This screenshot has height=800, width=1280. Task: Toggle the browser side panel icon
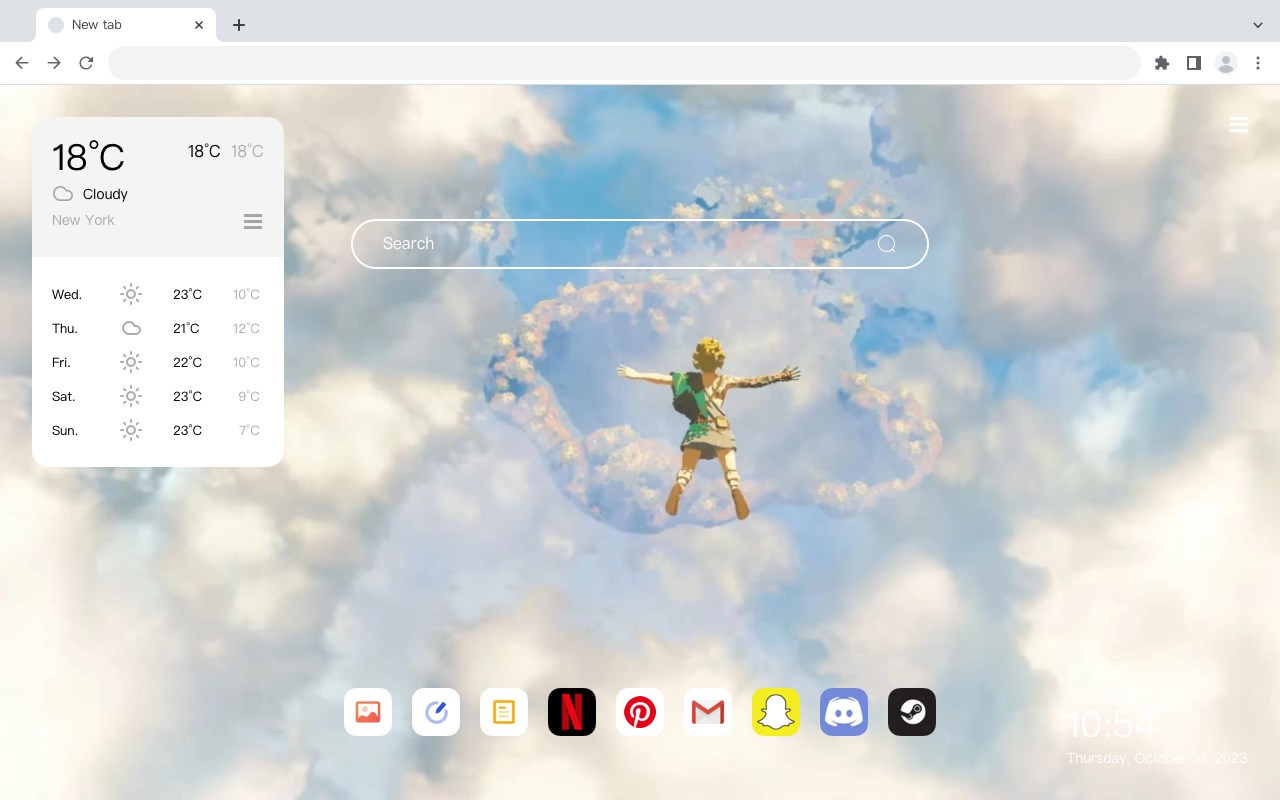(x=1194, y=63)
